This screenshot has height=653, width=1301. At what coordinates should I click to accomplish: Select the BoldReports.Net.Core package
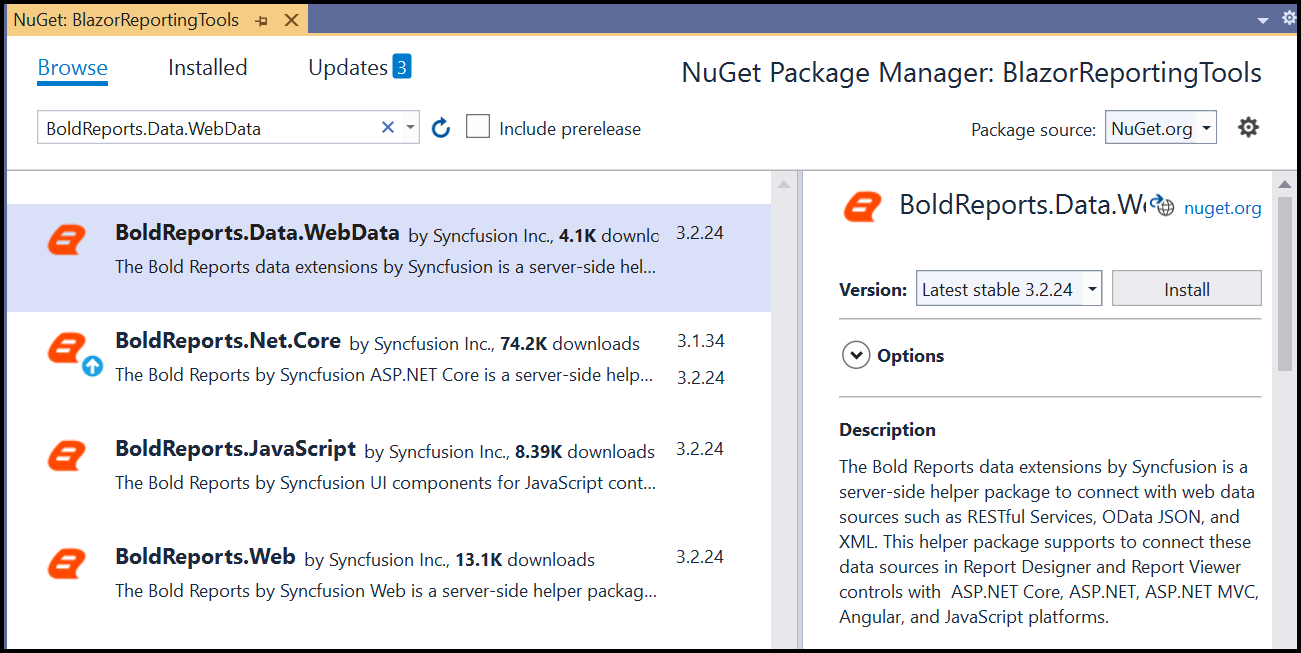tap(389, 366)
